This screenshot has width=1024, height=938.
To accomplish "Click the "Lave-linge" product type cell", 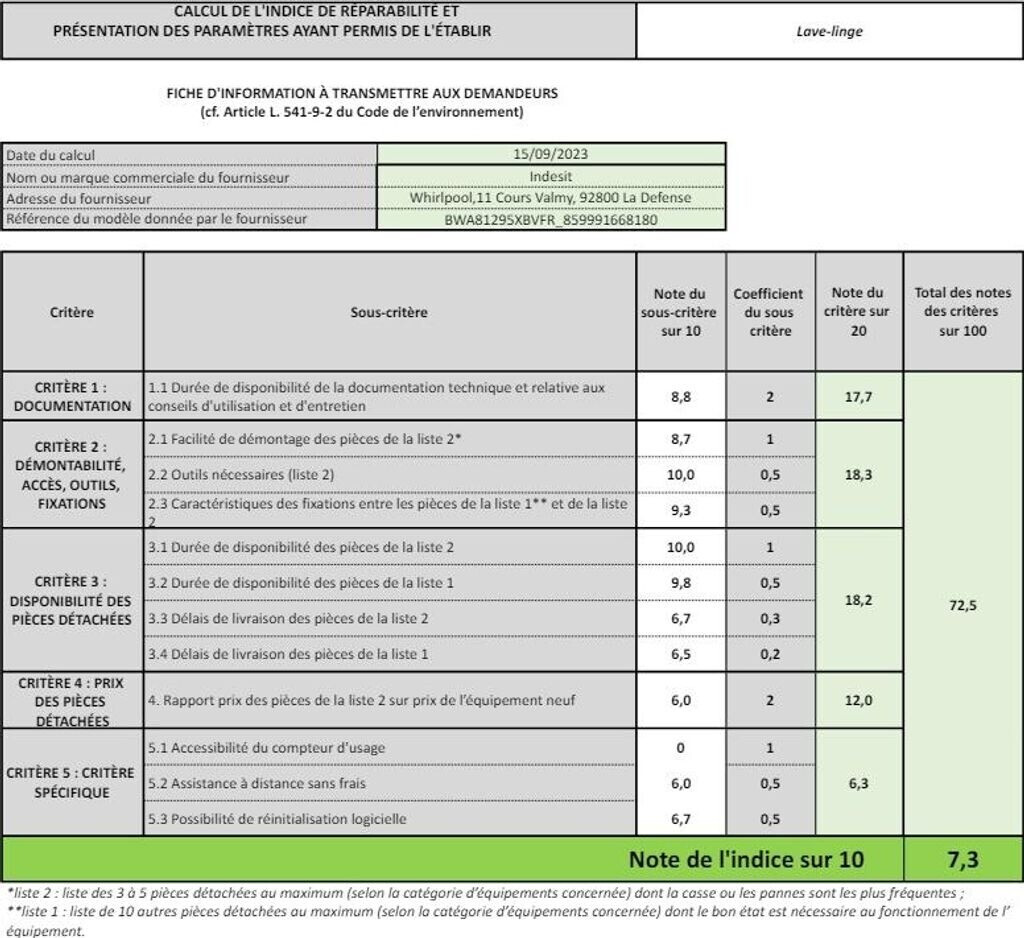I will [x=829, y=31].
